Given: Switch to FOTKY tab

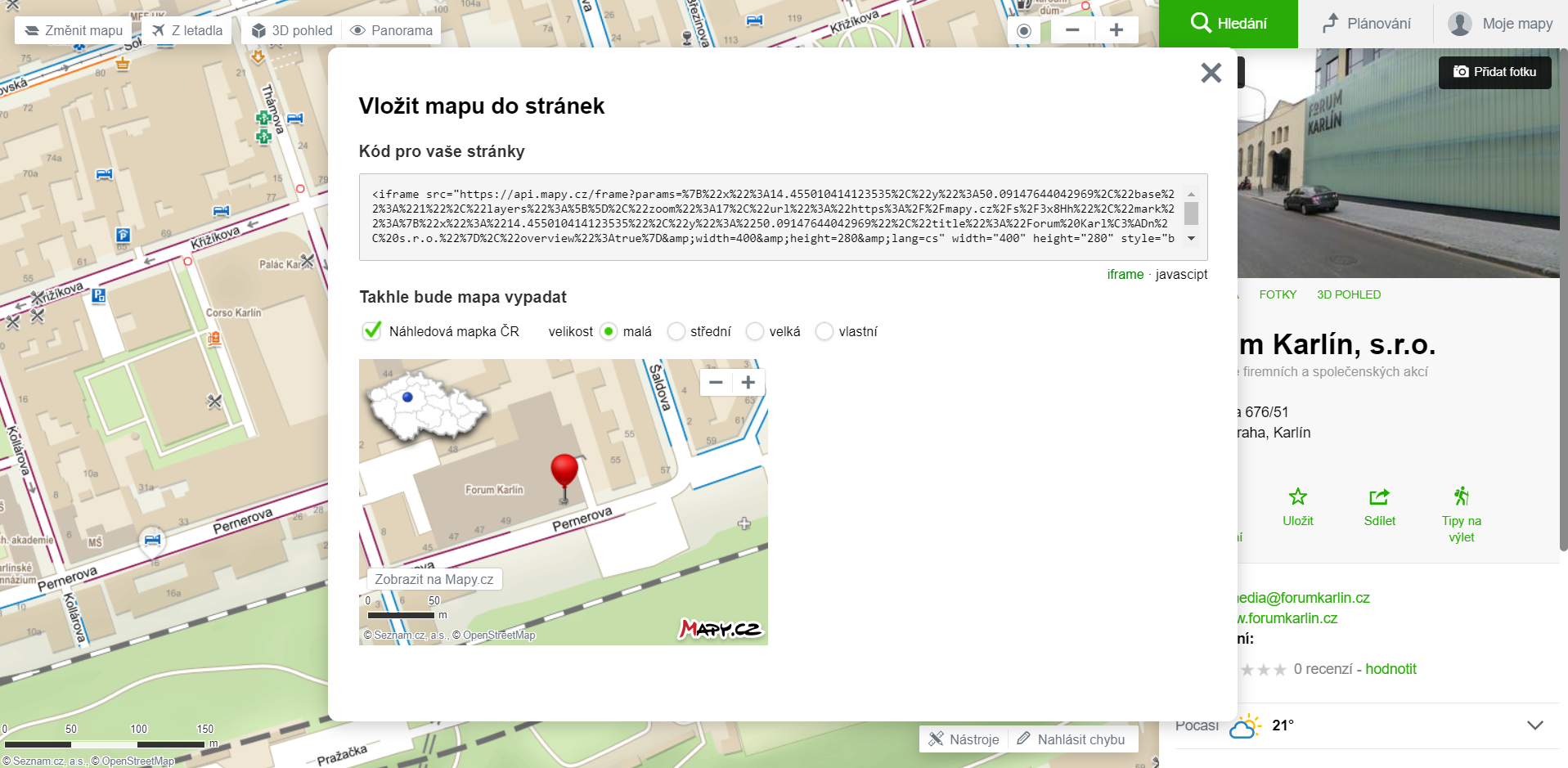Looking at the screenshot, I should (x=1278, y=294).
